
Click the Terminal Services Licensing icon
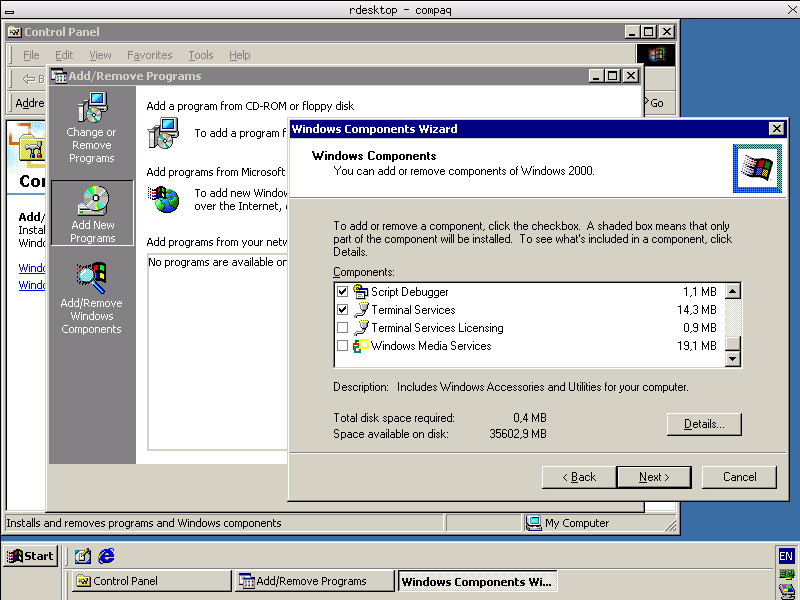pos(361,328)
